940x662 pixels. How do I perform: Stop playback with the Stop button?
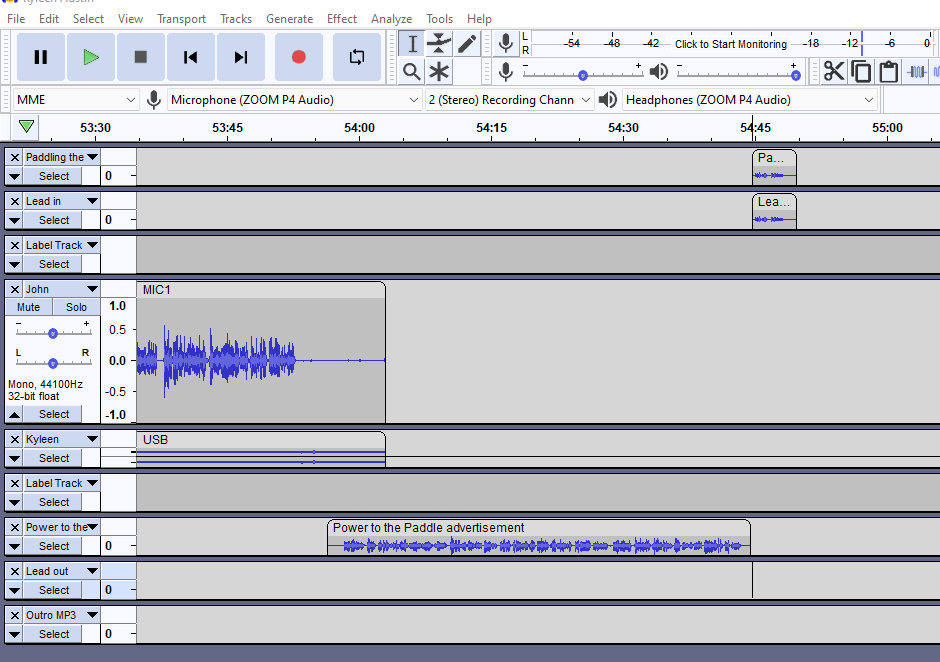pyautogui.click(x=141, y=57)
